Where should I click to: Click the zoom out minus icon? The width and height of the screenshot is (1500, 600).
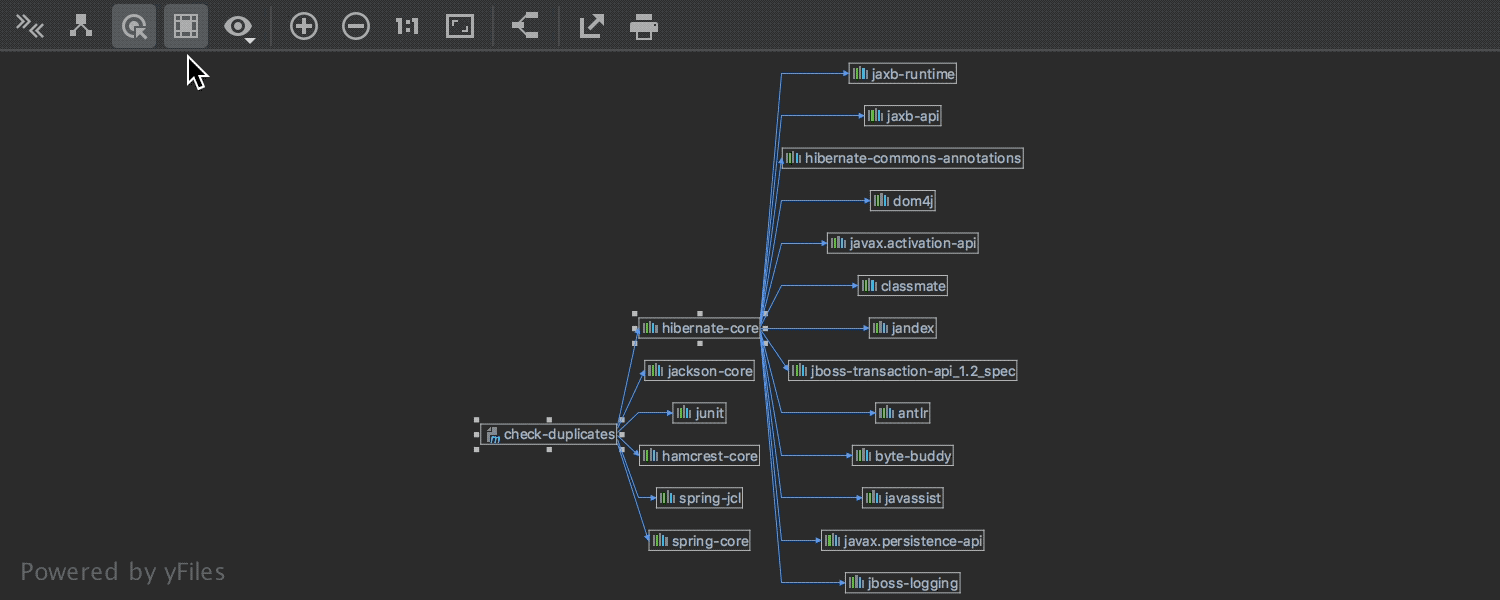coord(356,27)
